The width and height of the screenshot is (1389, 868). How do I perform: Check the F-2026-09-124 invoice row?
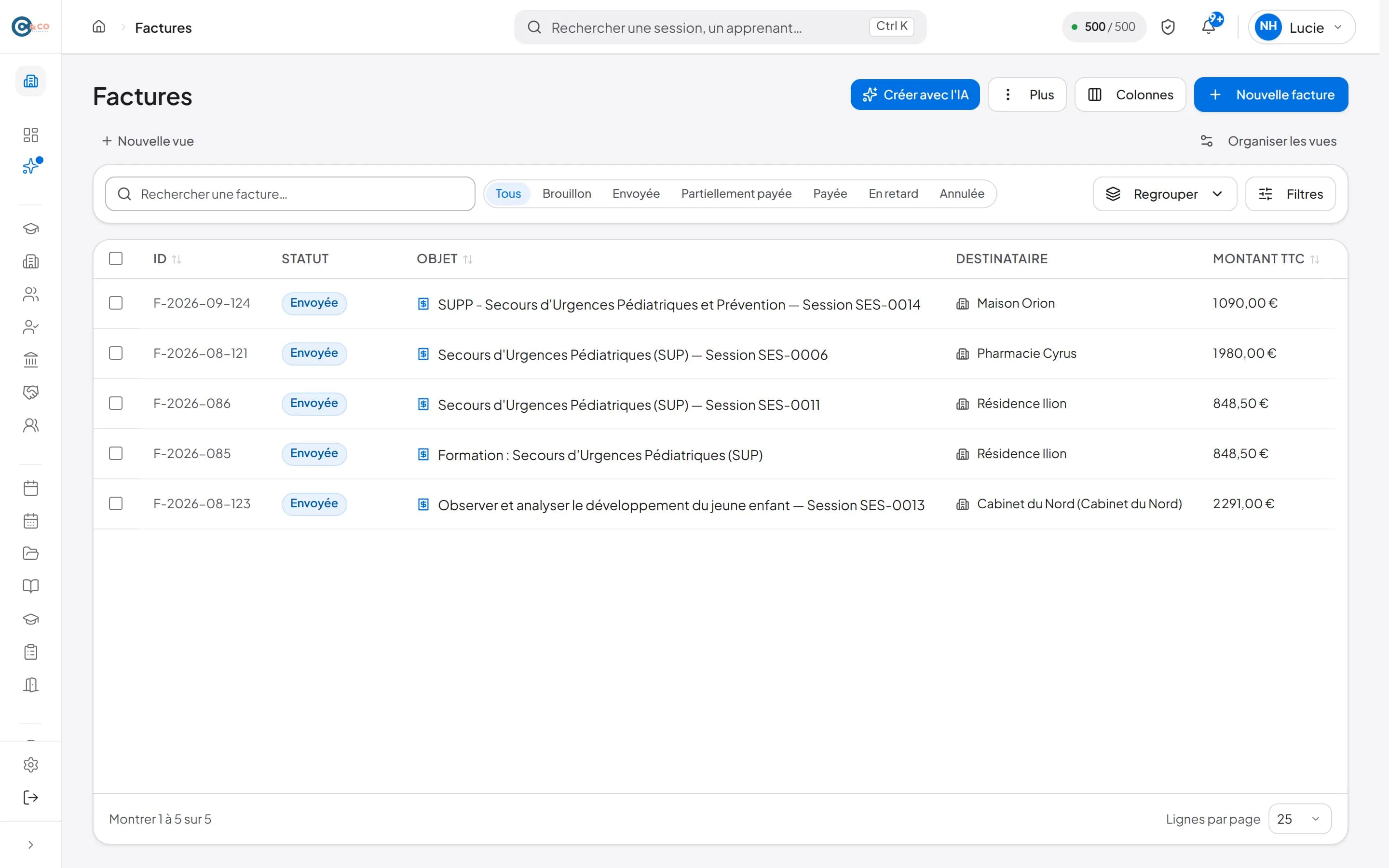pos(116,302)
